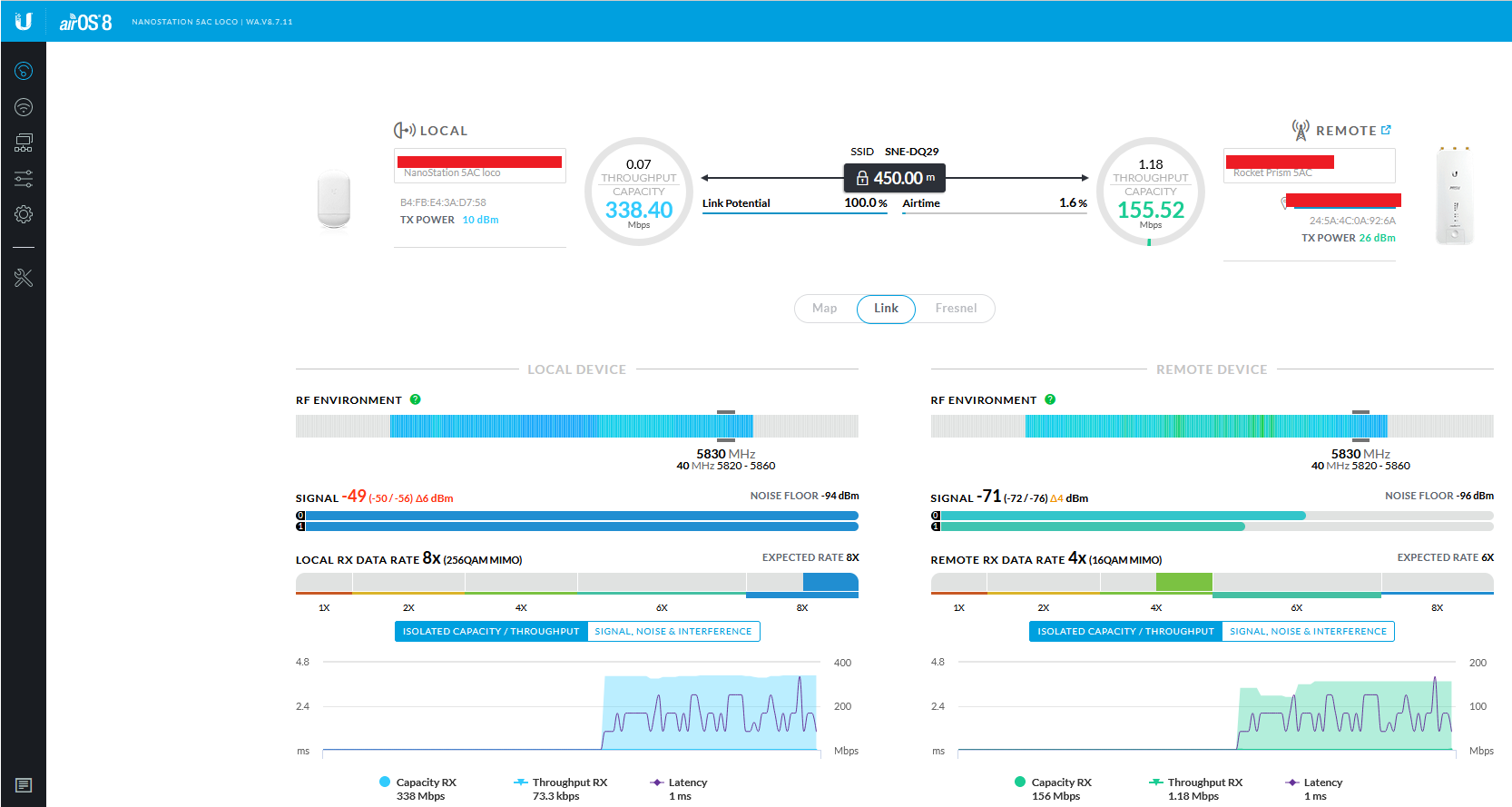Click the remote signal value -71

coord(989,497)
